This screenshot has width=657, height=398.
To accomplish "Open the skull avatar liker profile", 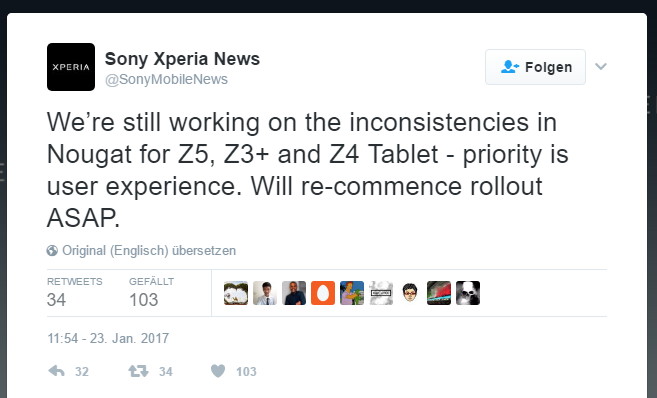I will [x=468, y=293].
